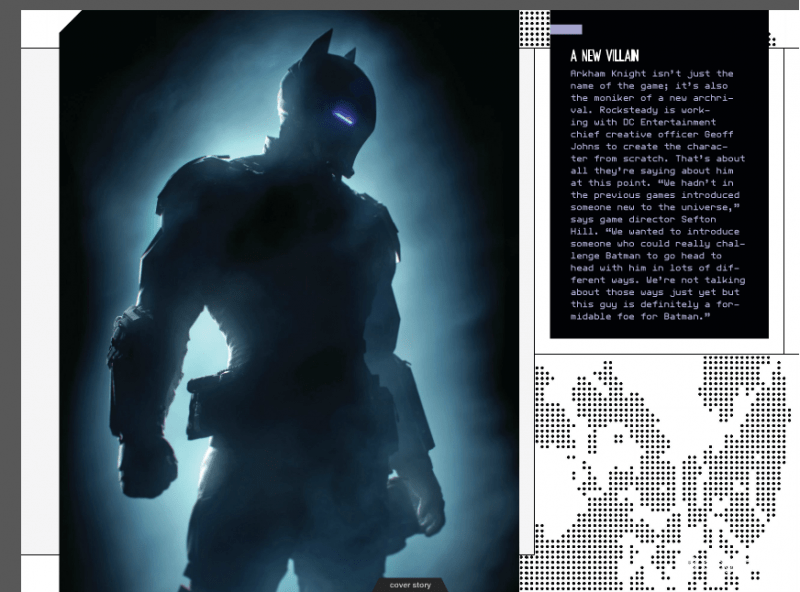Click the Arkham Knight's clenched fist
Screen dimensions: 800x592
[x=147, y=464]
